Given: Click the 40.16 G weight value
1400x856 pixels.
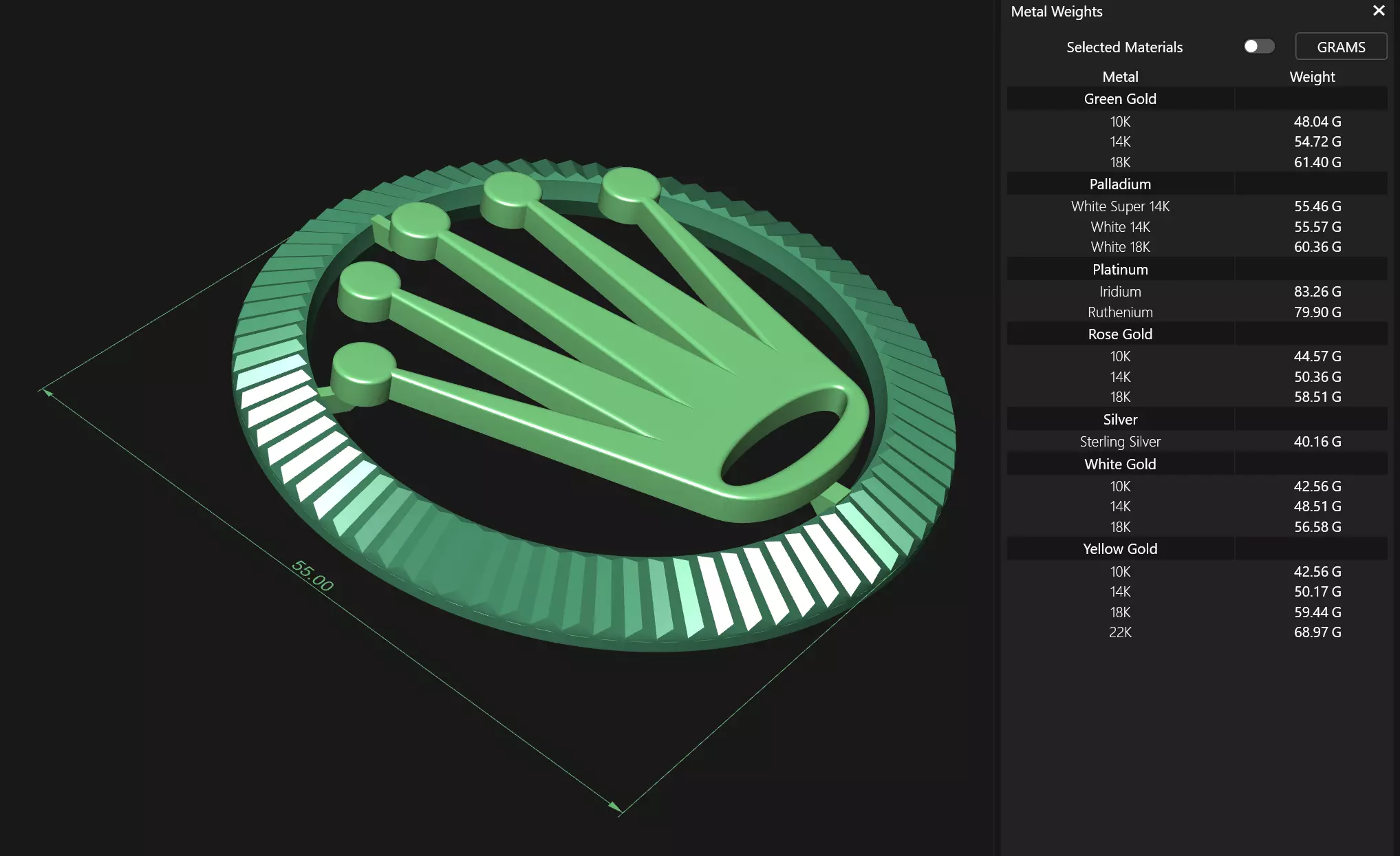Looking at the screenshot, I should (1317, 442).
